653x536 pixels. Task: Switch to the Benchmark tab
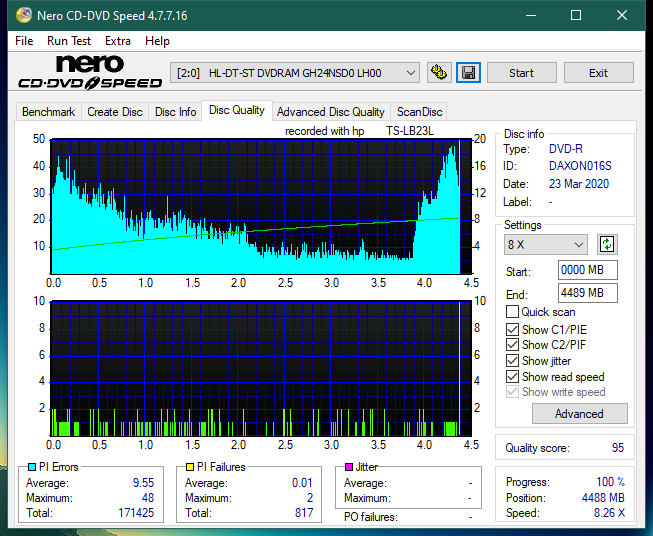[49, 112]
